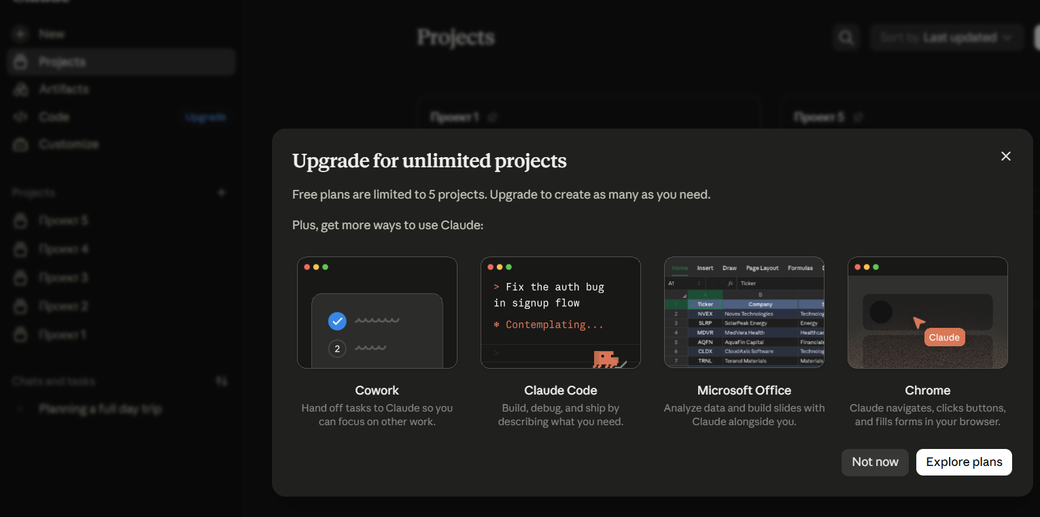This screenshot has width=1040, height=517.
Task: Click the Проект 1 card title on Projects page
Action: [x=454, y=117]
